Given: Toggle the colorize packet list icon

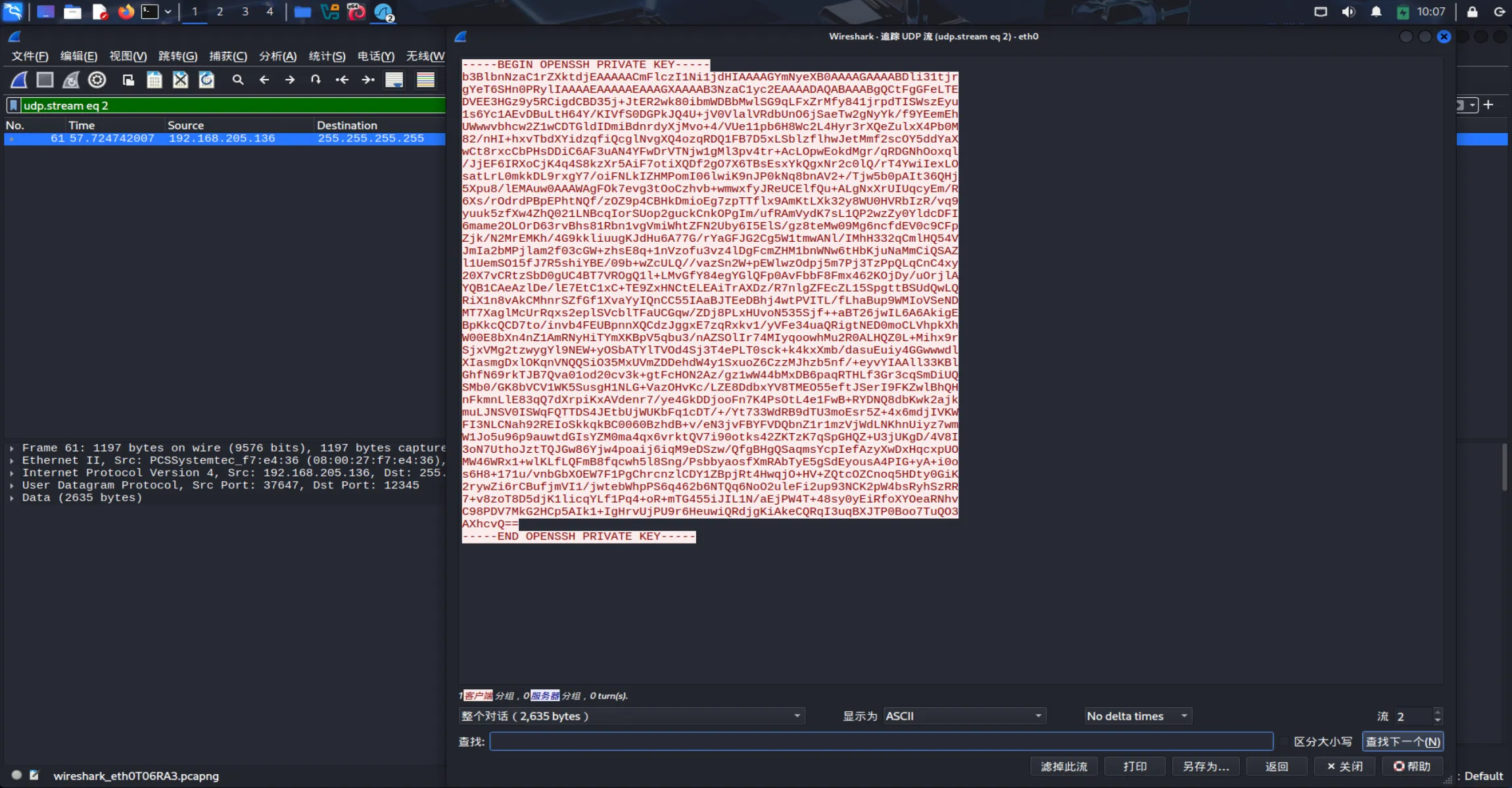Looking at the screenshot, I should [x=425, y=80].
